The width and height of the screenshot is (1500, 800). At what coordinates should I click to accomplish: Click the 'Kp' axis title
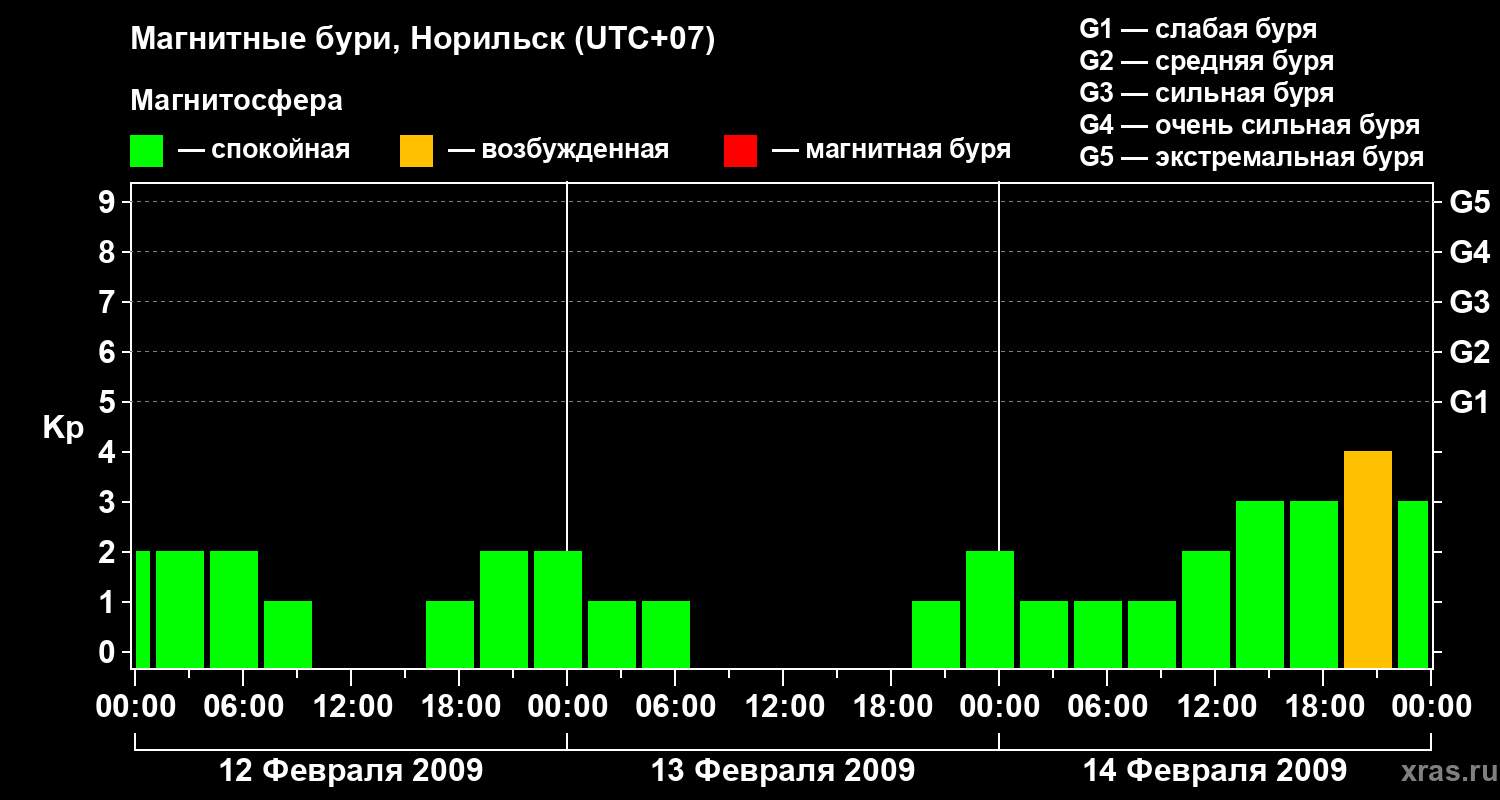pyautogui.click(x=63, y=428)
